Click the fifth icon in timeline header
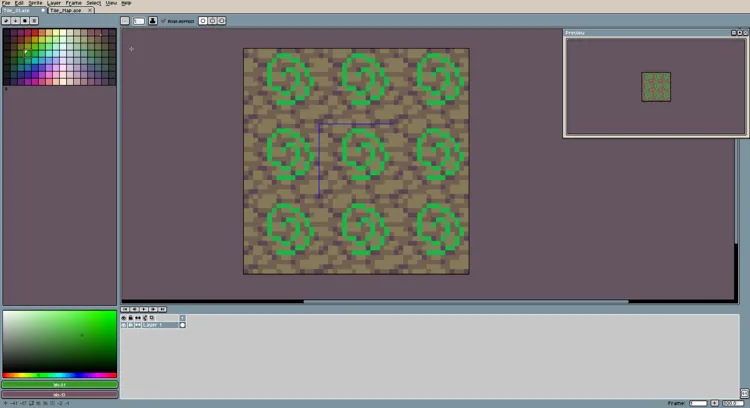750x408 pixels. click(x=152, y=318)
